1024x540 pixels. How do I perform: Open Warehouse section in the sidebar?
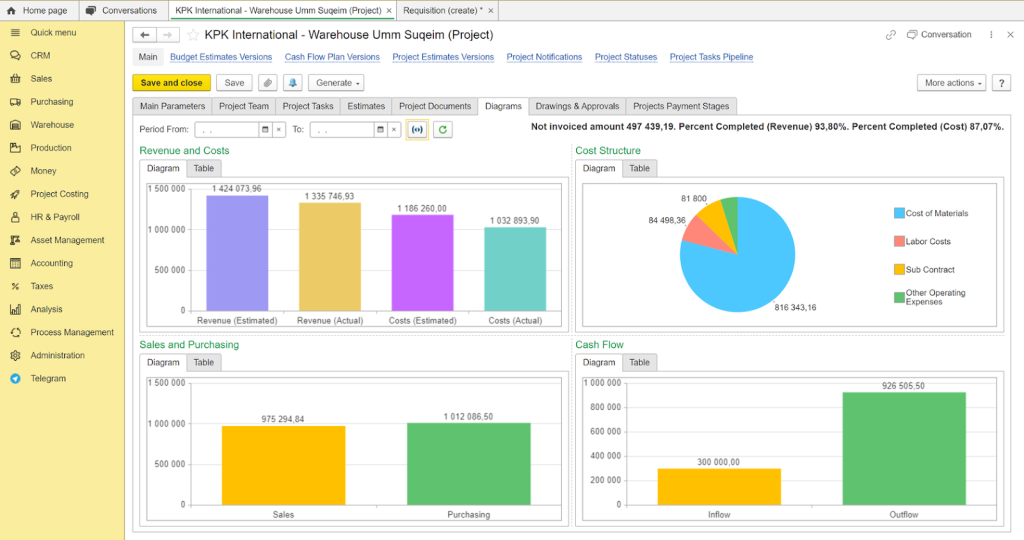pyautogui.click(x=52, y=125)
